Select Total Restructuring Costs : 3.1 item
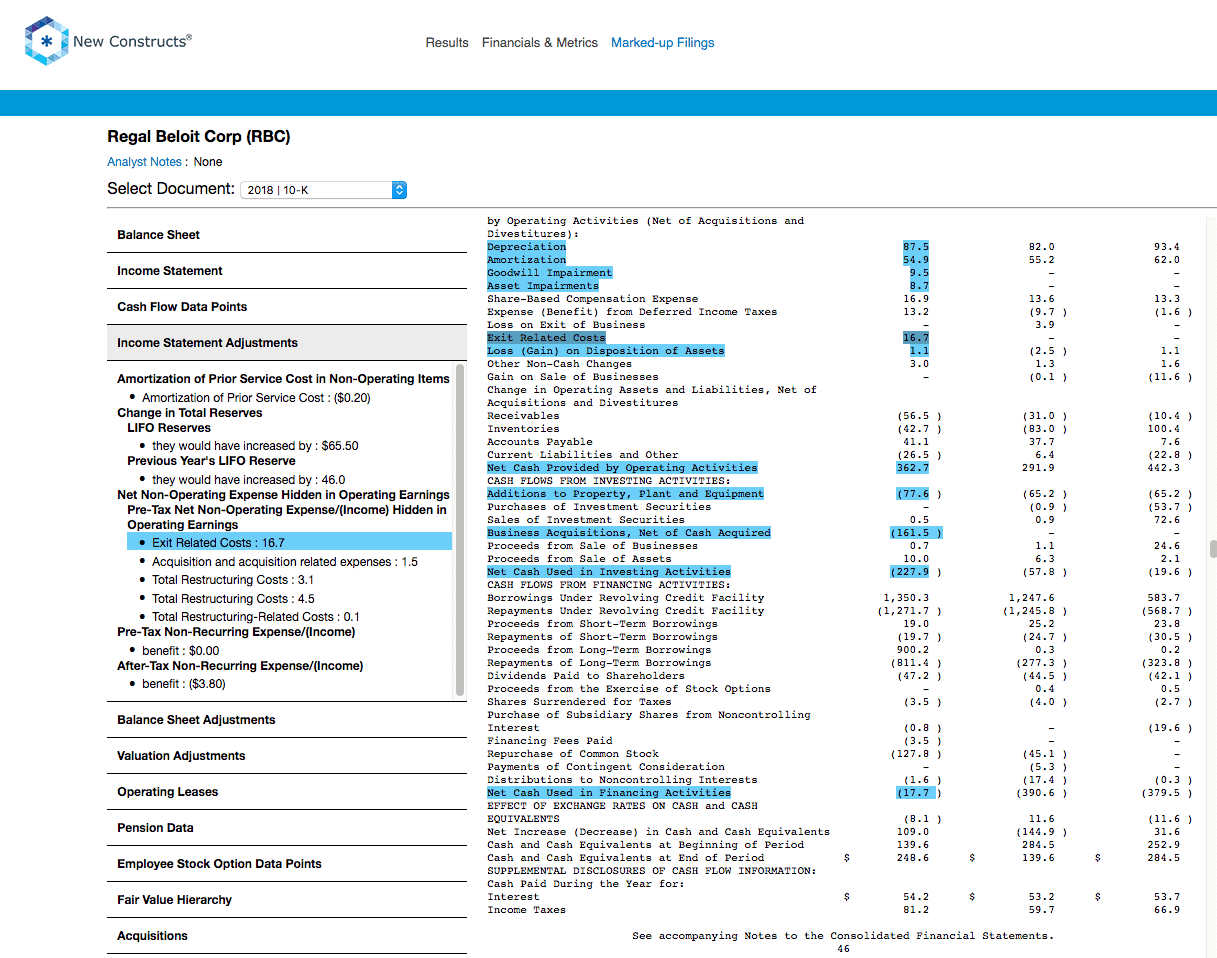Image resolution: width=1217 pixels, height=958 pixels. coord(233,580)
